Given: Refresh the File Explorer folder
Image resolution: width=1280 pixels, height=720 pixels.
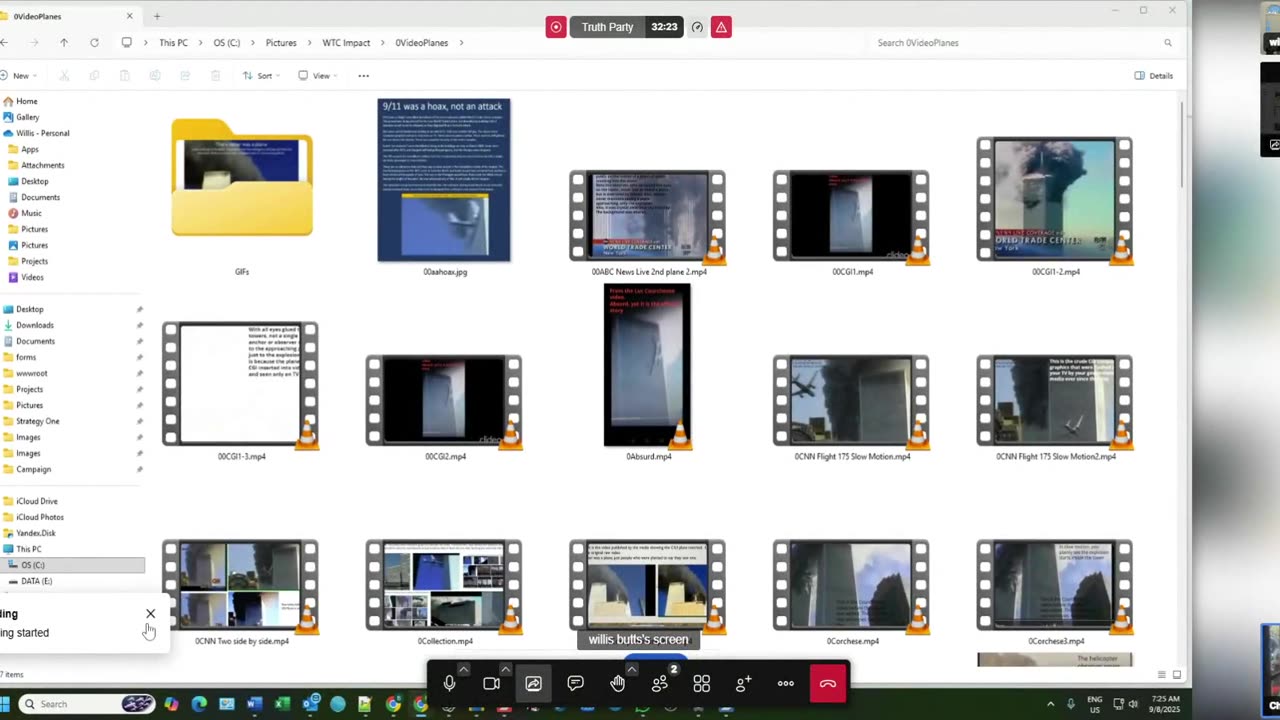Looking at the screenshot, I should point(94,43).
